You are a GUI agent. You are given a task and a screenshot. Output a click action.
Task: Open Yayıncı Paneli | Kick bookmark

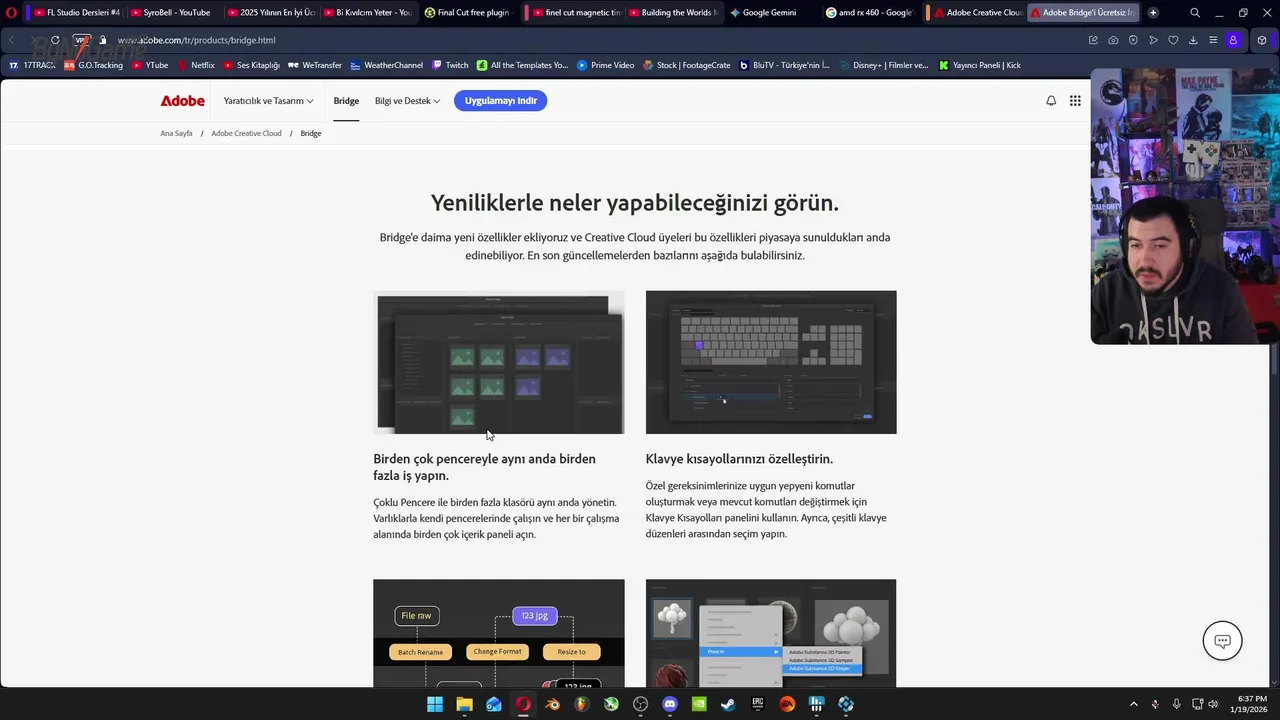point(980,65)
